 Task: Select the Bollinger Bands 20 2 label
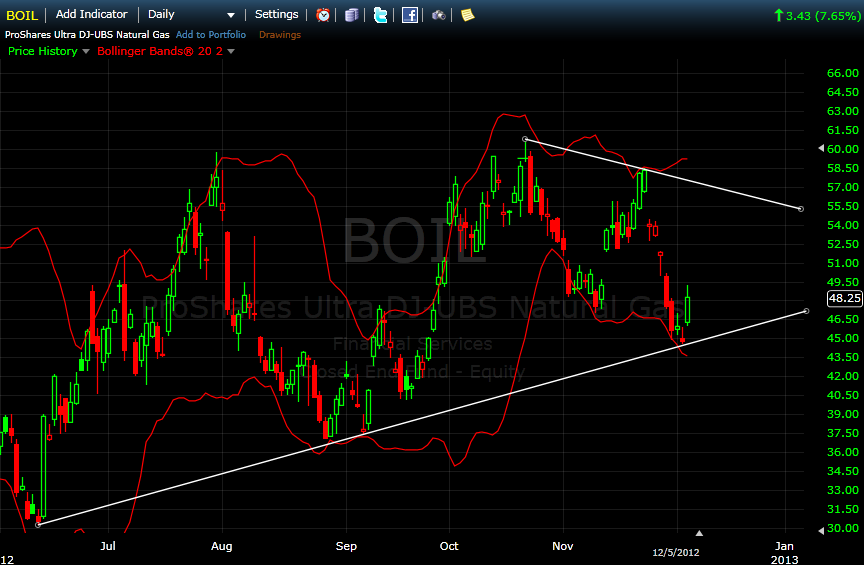(x=160, y=51)
